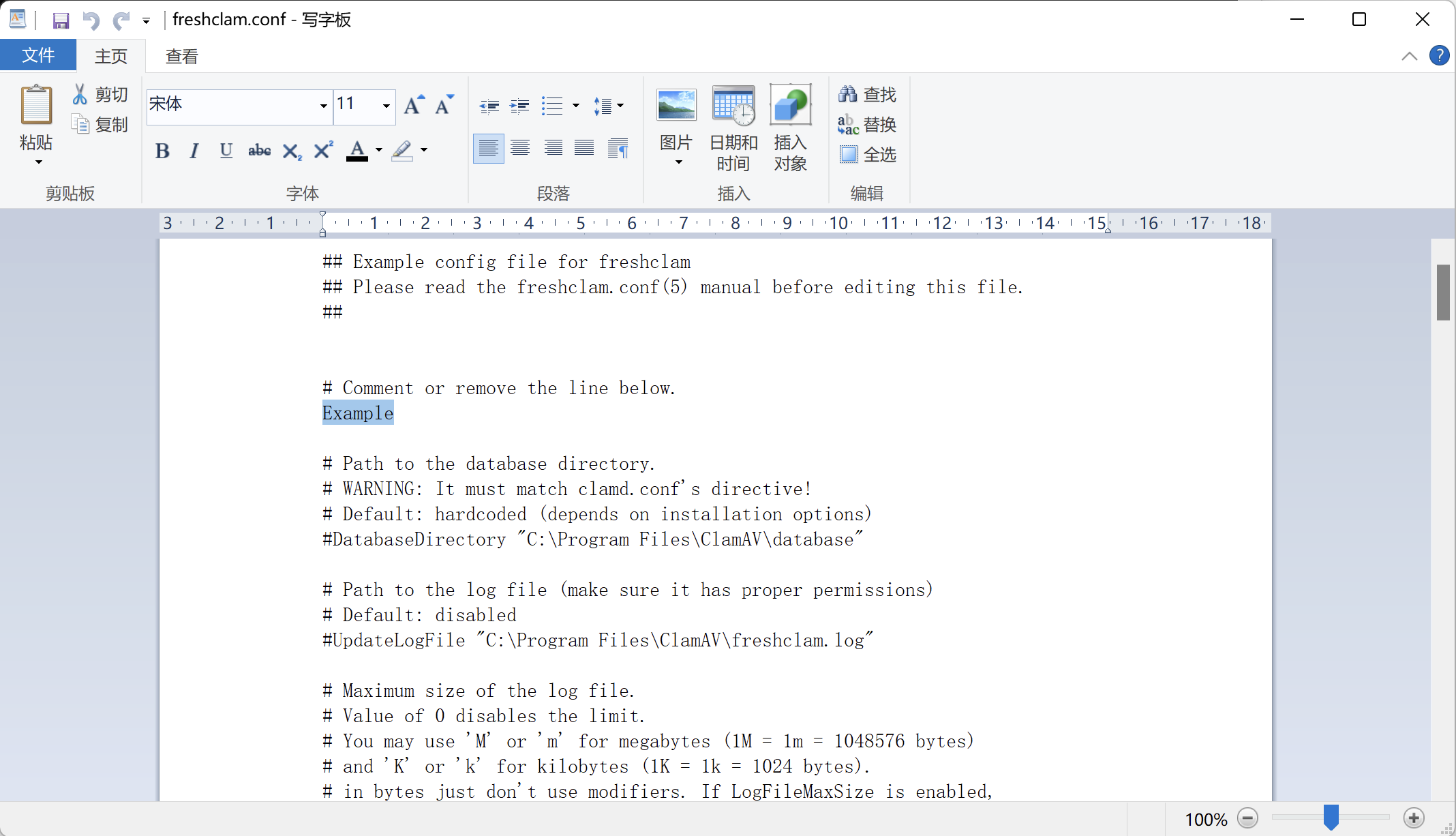The image size is (1456, 836).
Task: Toggle bold formatting
Action: click(x=162, y=150)
